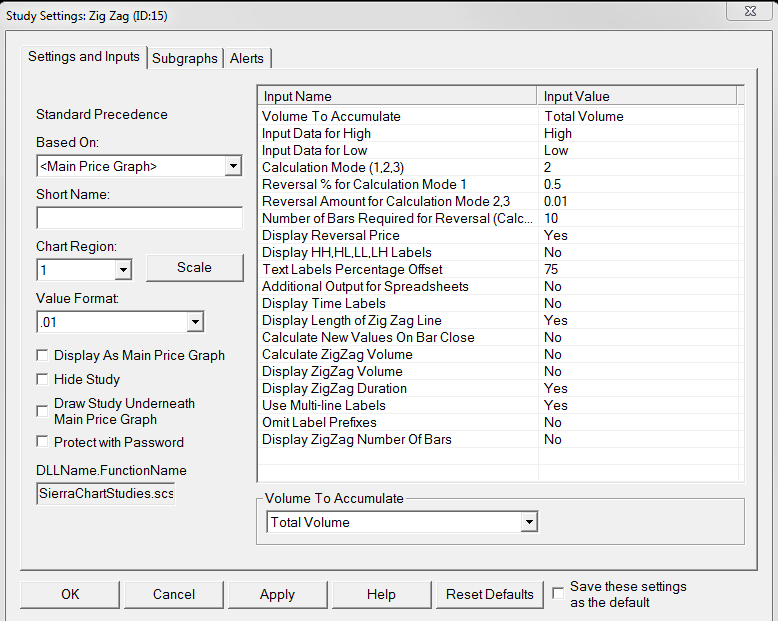Open the Alerts tab
This screenshot has width=778, height=621.
247,58
